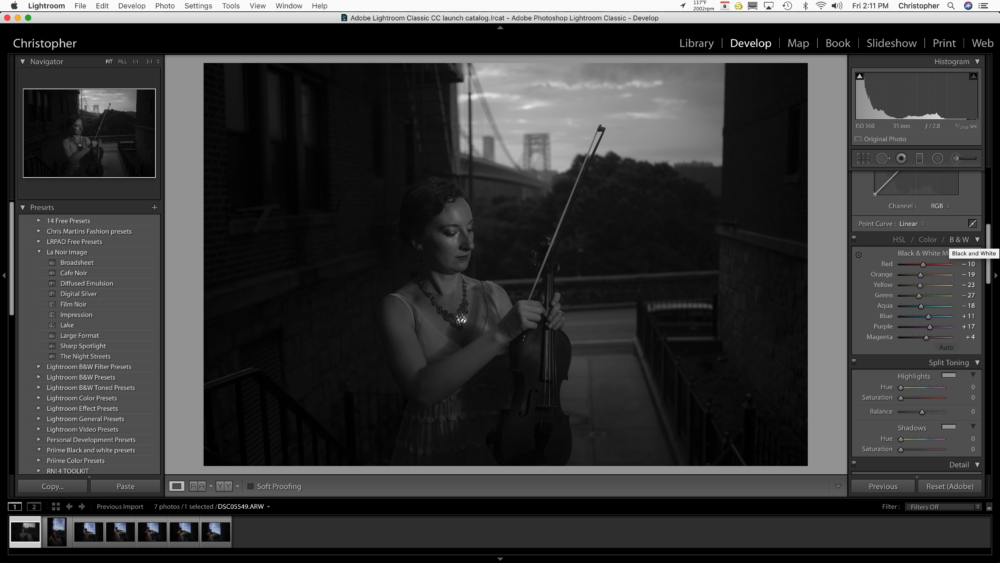1000x563 pixels.
Task: Expand the Detail panel
Action: 977,465
